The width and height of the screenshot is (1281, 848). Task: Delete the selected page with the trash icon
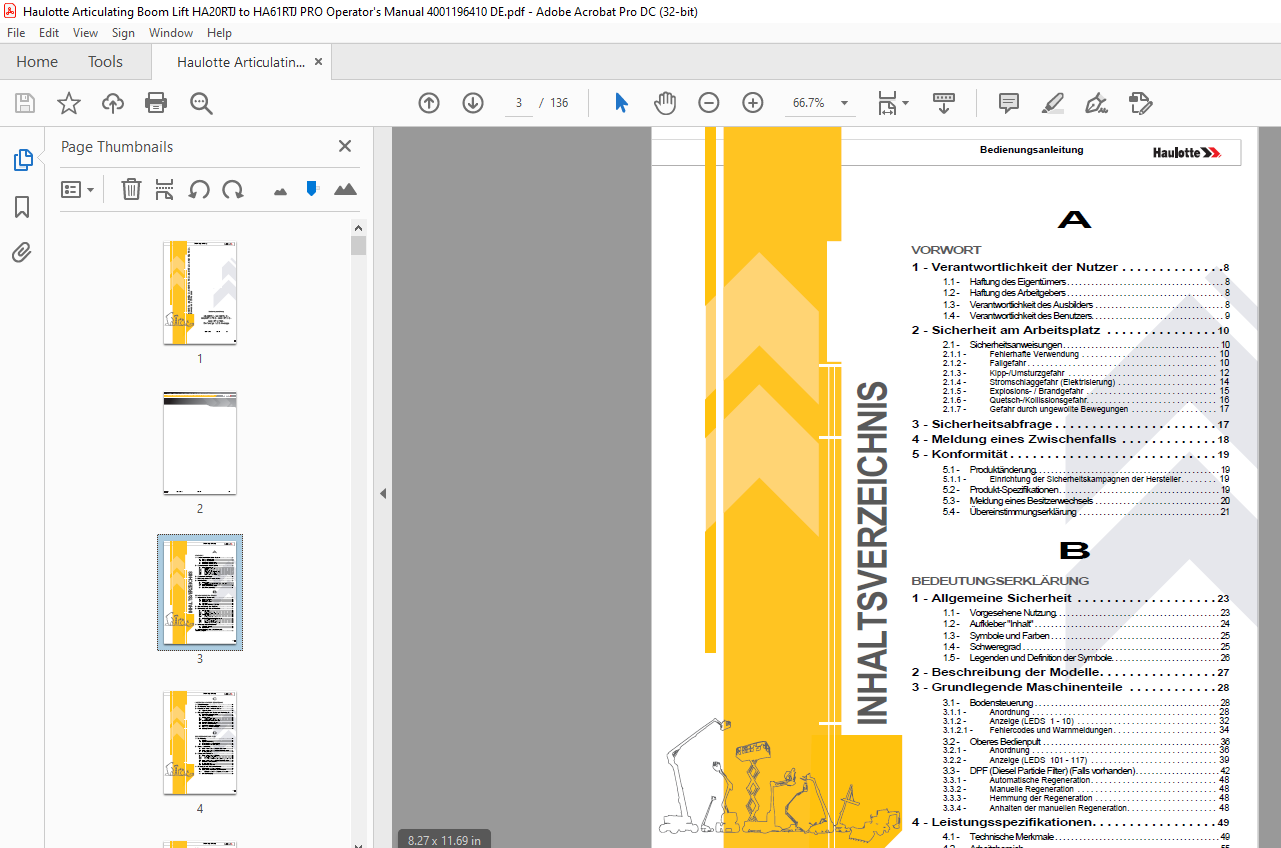131,189
